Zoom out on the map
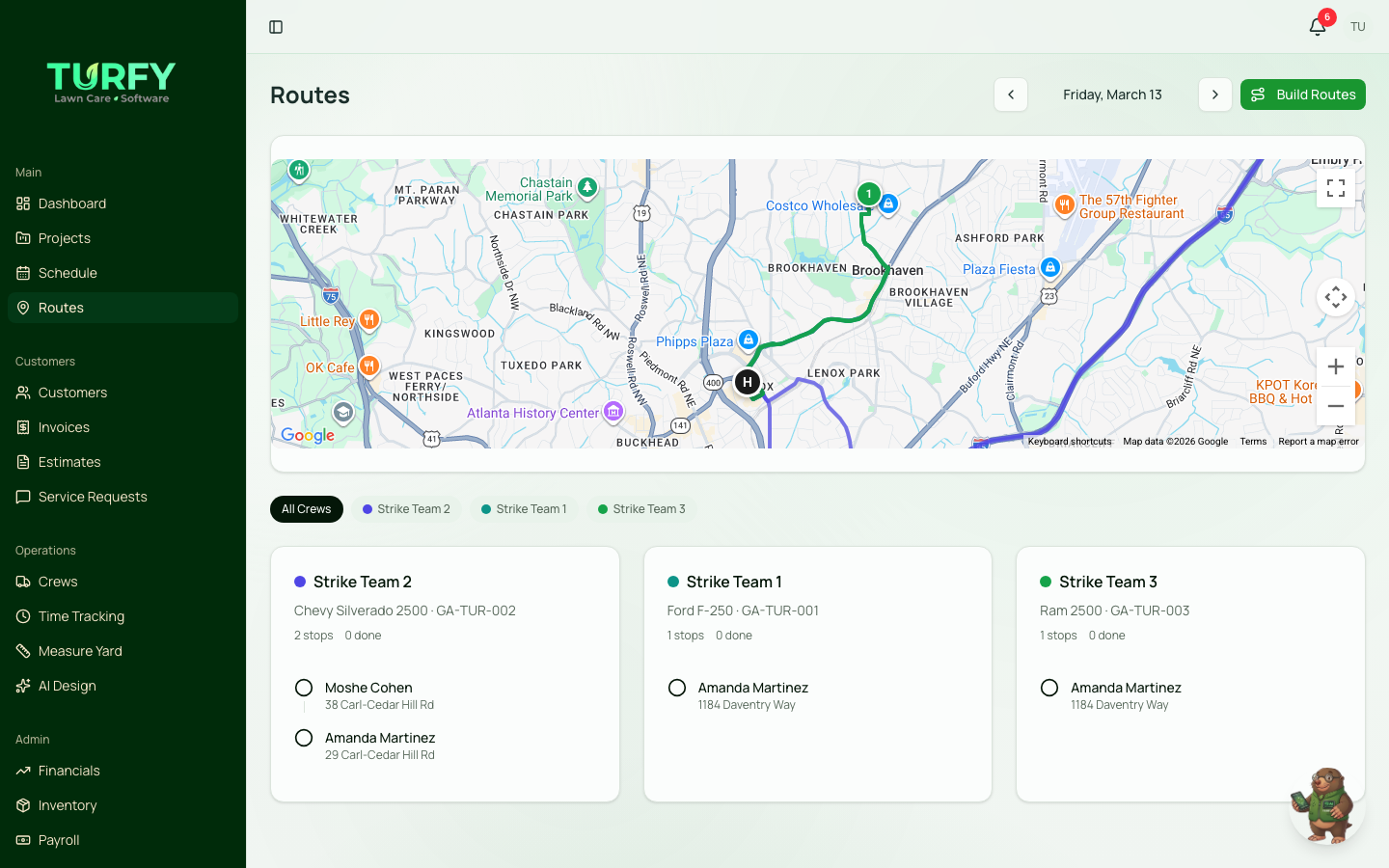 click(x=1336, y=406)
